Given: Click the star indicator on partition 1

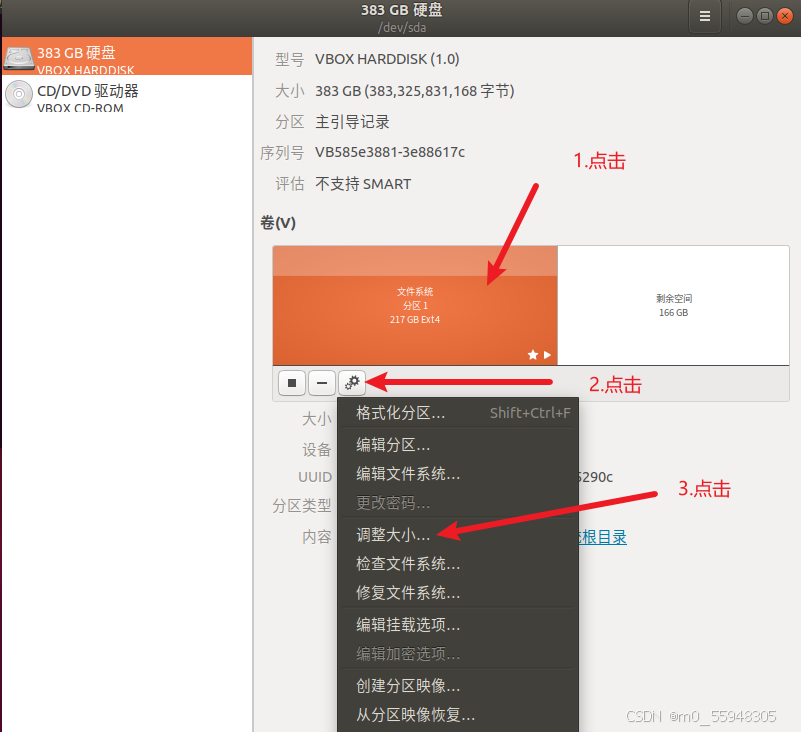Looking at the screenshot, I should point(534,353).
